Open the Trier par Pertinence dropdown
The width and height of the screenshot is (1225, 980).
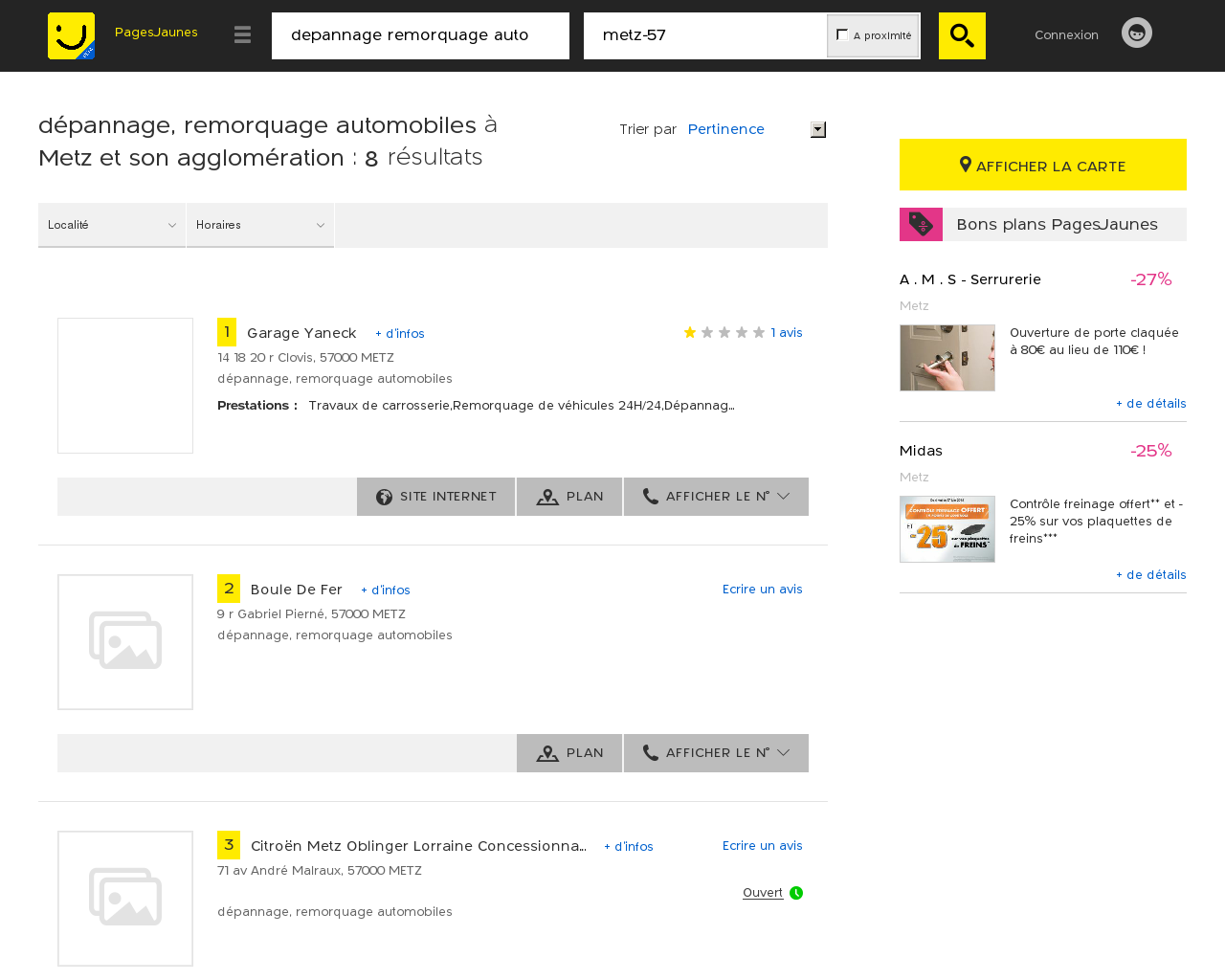click(756, 129)
